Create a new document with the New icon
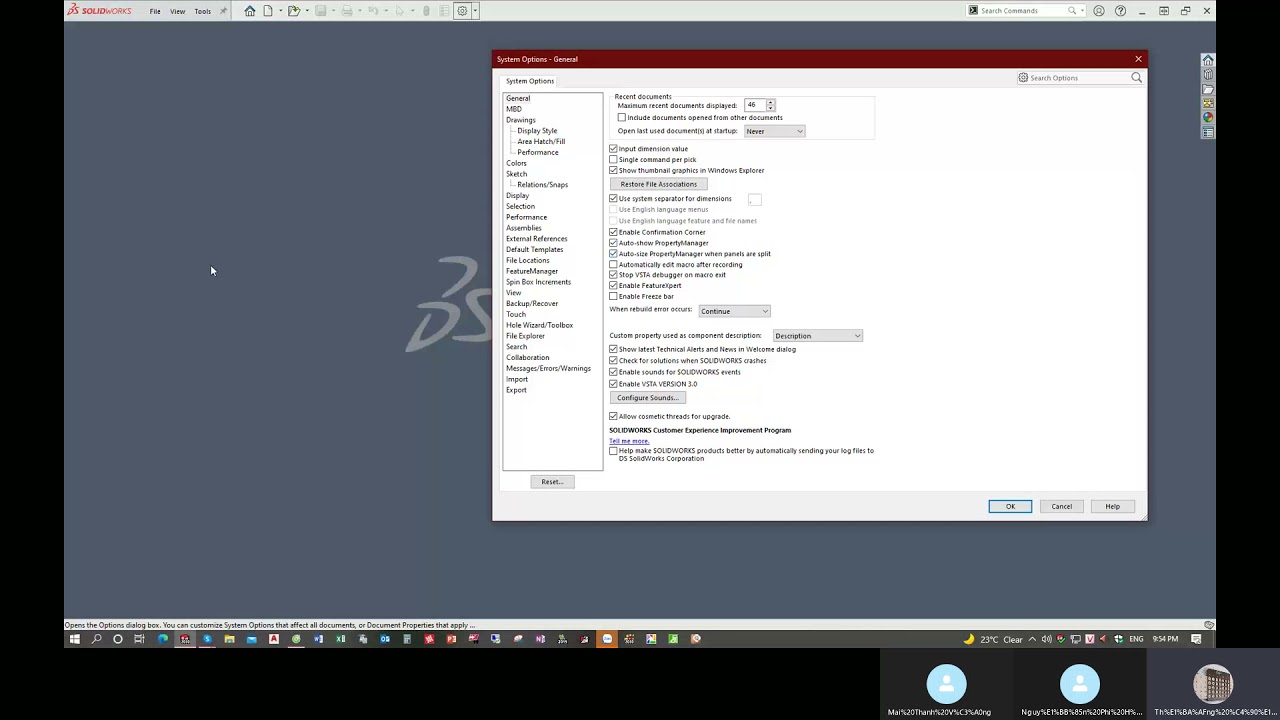Image resolution: width=1280 pixels, height=720 pixels. [268, 11]
